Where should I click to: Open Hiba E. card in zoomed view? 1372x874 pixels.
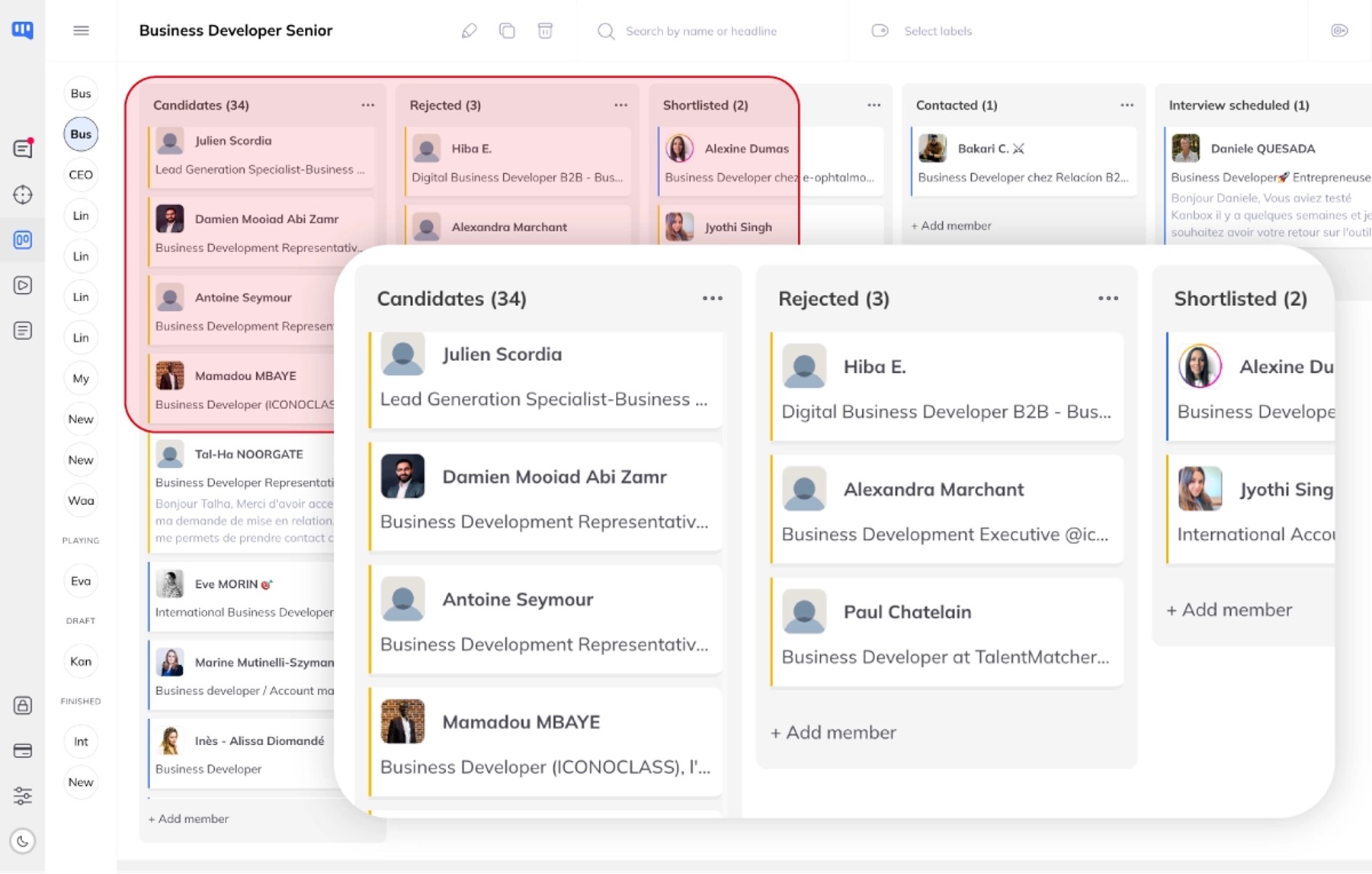coord(947,387)
